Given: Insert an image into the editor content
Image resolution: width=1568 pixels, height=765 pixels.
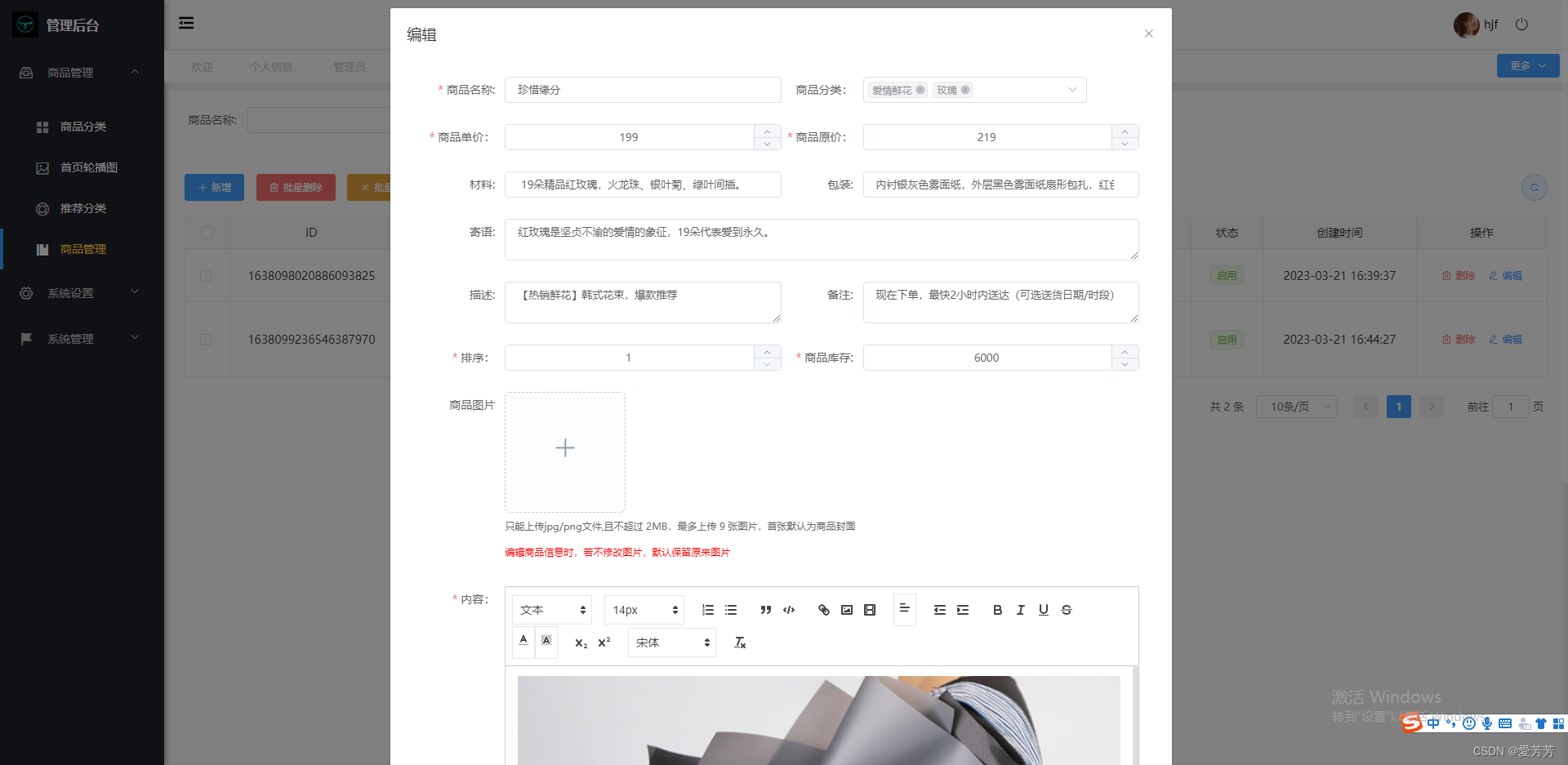Looking at the screenshot, I should tap(847, 610).
